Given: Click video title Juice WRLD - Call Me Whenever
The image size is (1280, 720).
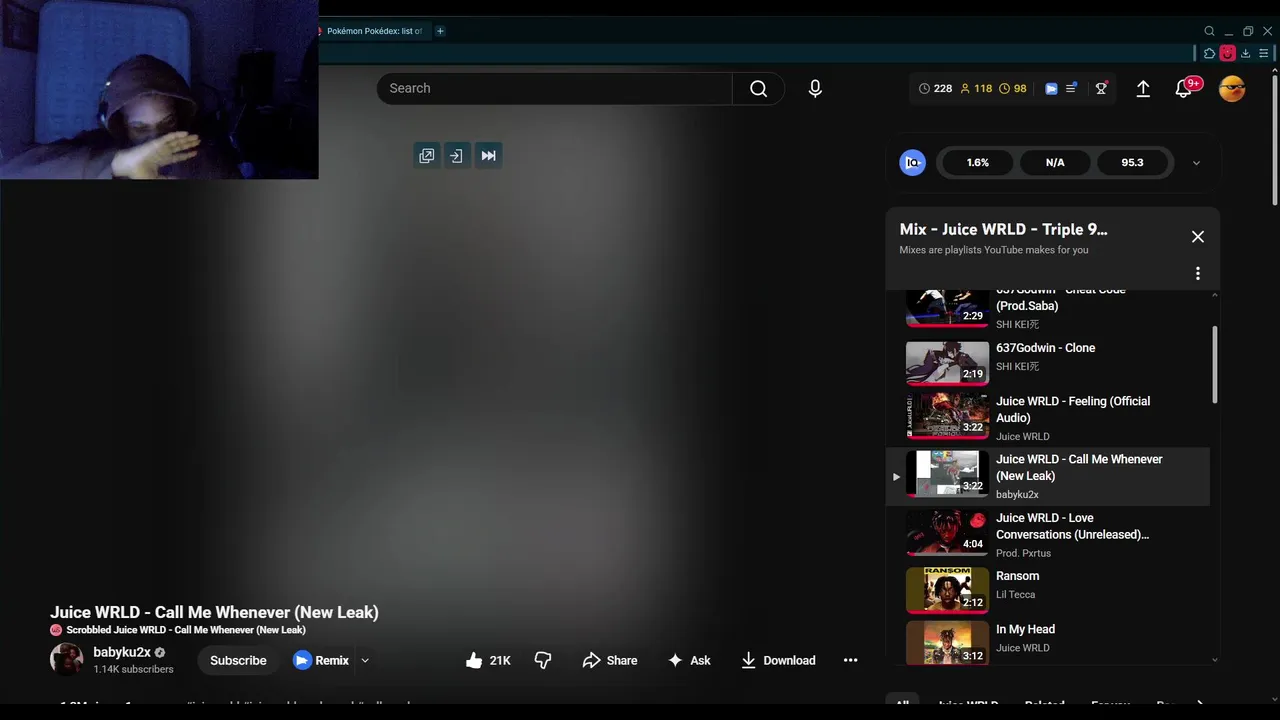Looking at the screenshot, I should pos(214,612).
